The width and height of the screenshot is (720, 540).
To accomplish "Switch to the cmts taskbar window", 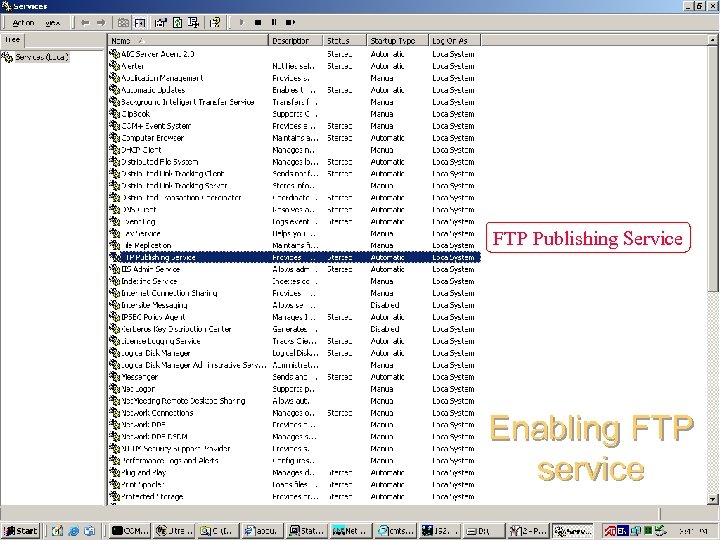I will pos(395,531).
